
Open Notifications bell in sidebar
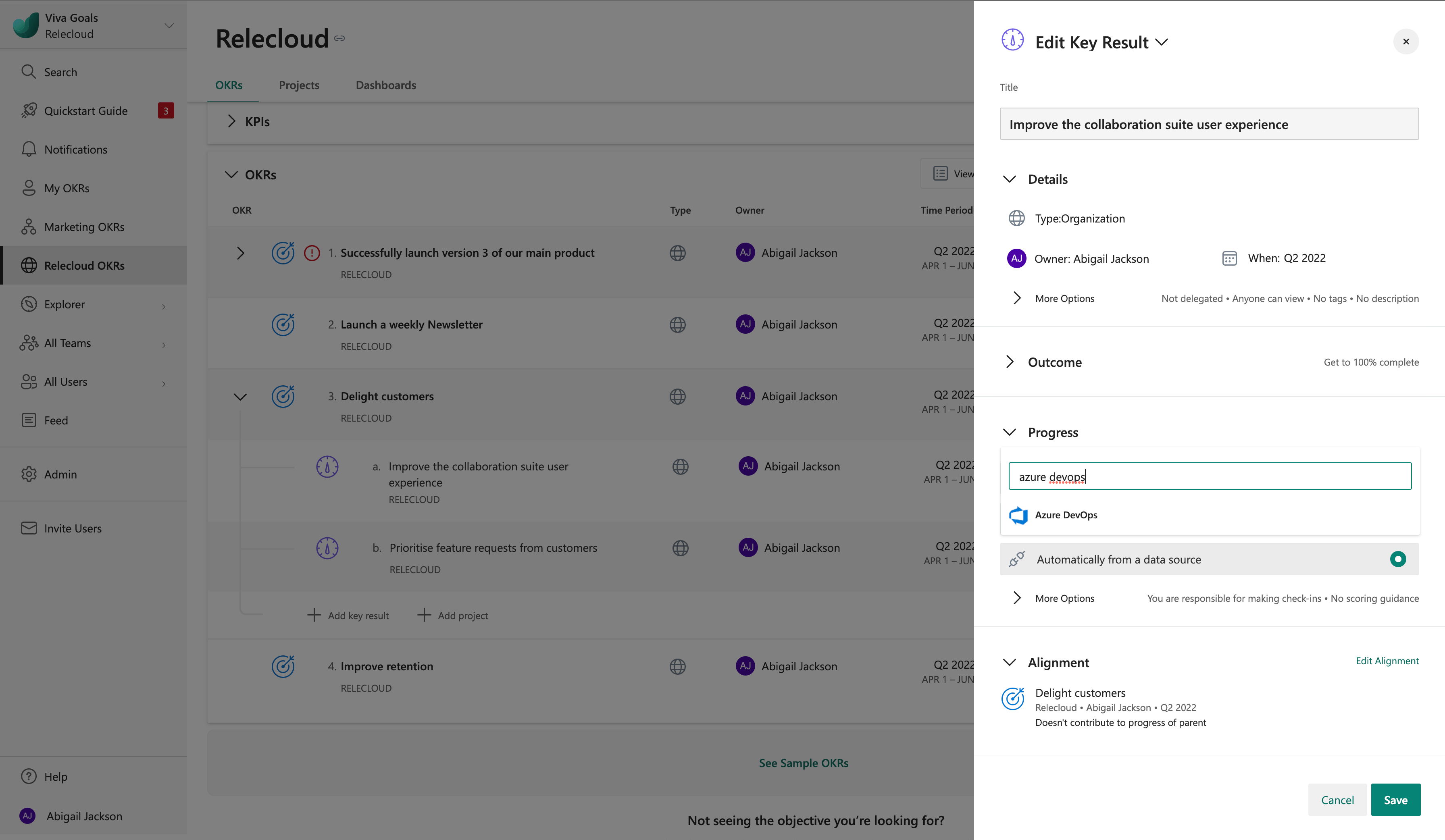pyautogui.click(x=29, y=149)
